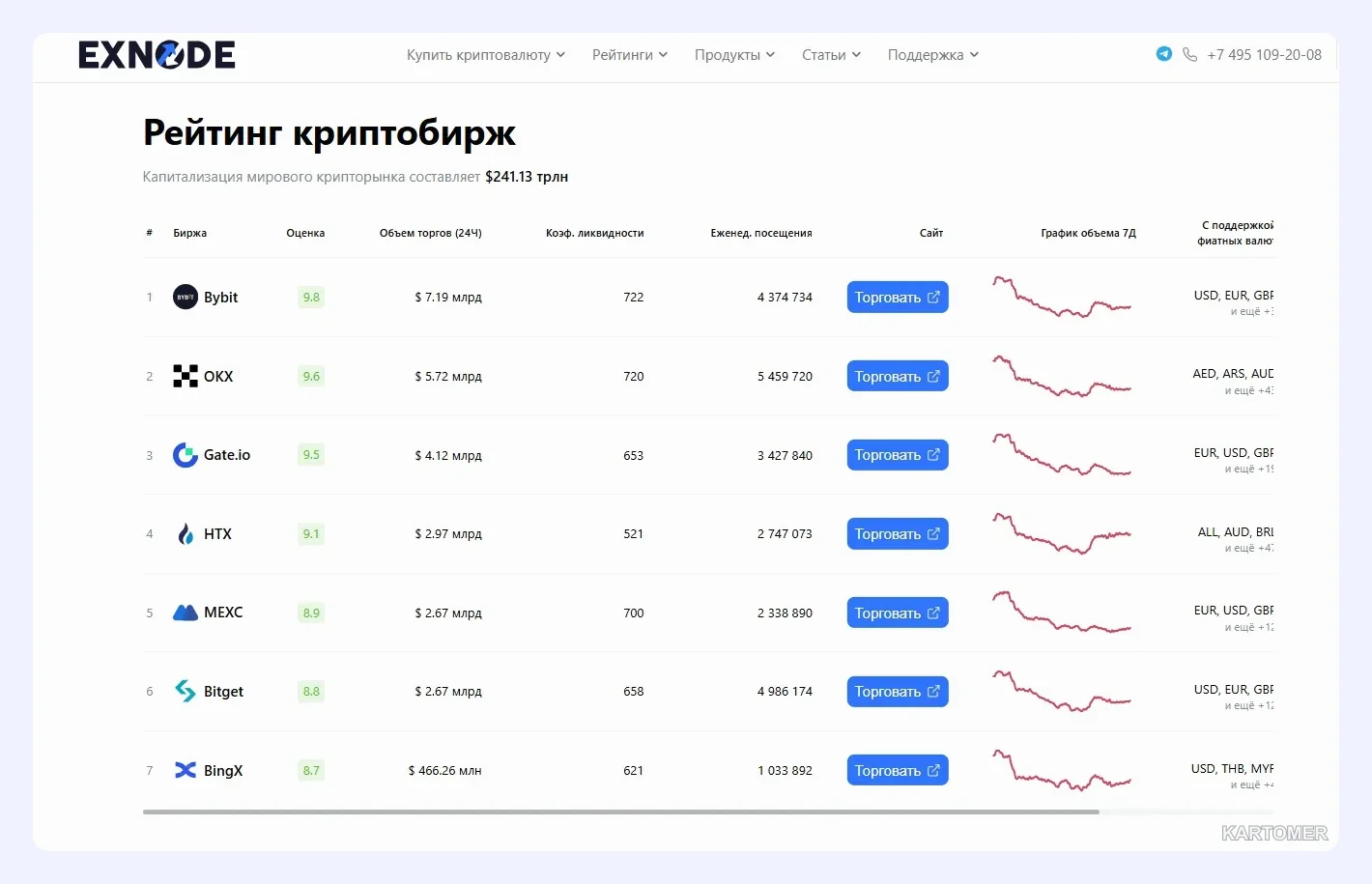The height and width of the screenshot is (884, 1372).
Task: Expand the Статьи dropdown menu
Action: [831, 55]
